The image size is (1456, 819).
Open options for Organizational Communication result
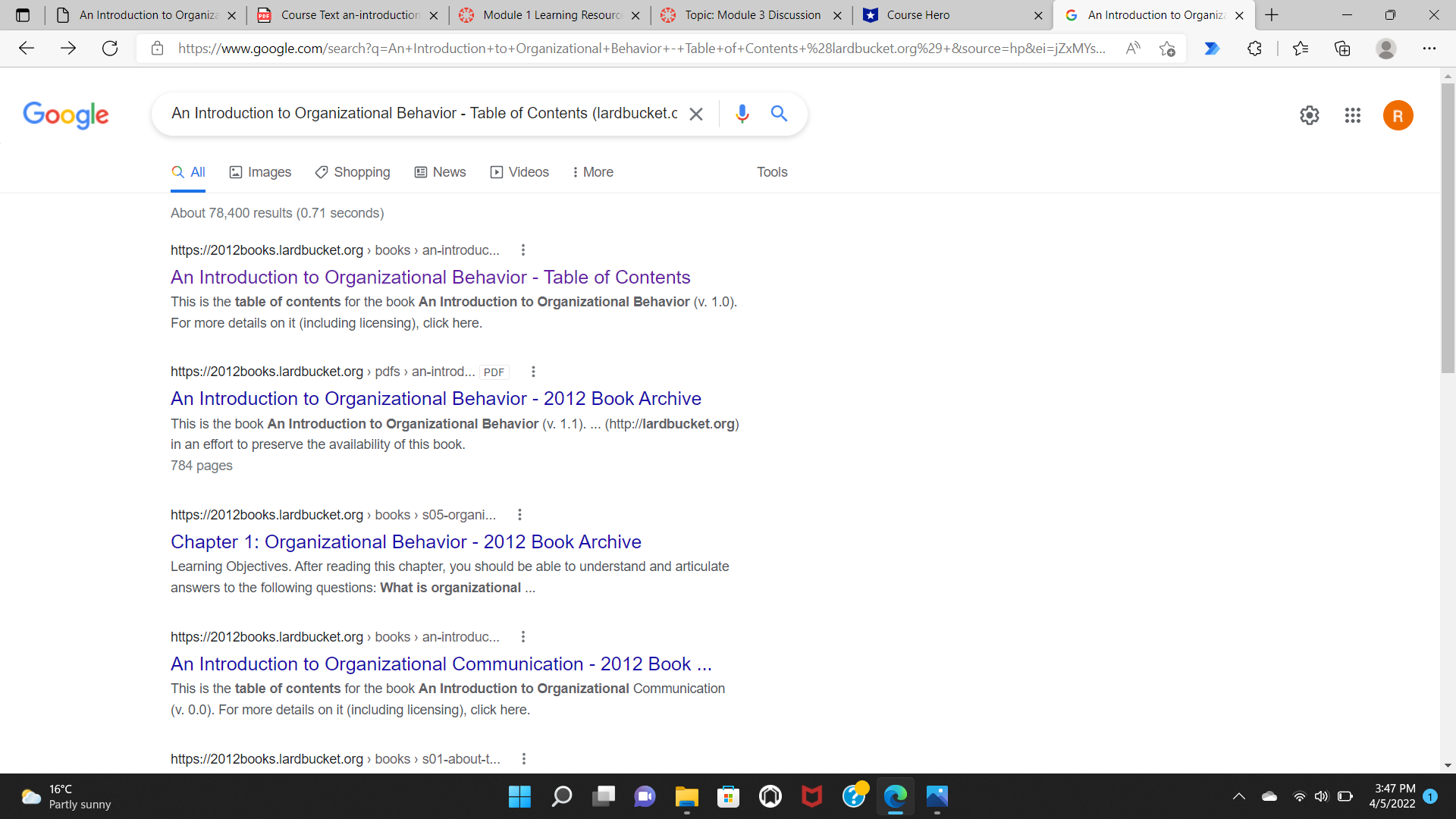point(522,637)
